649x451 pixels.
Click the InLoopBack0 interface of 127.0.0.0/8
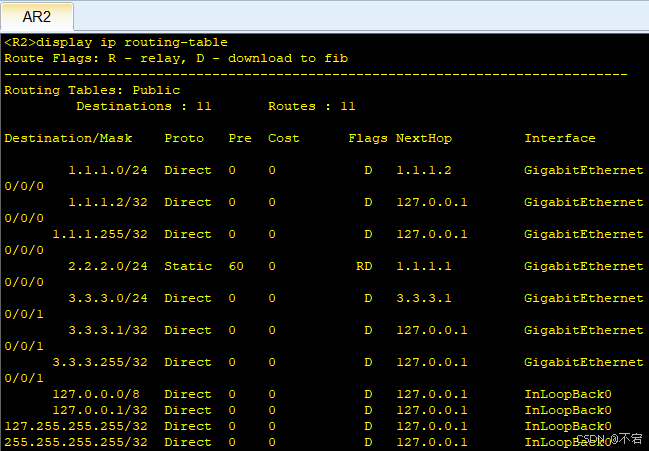568,394
